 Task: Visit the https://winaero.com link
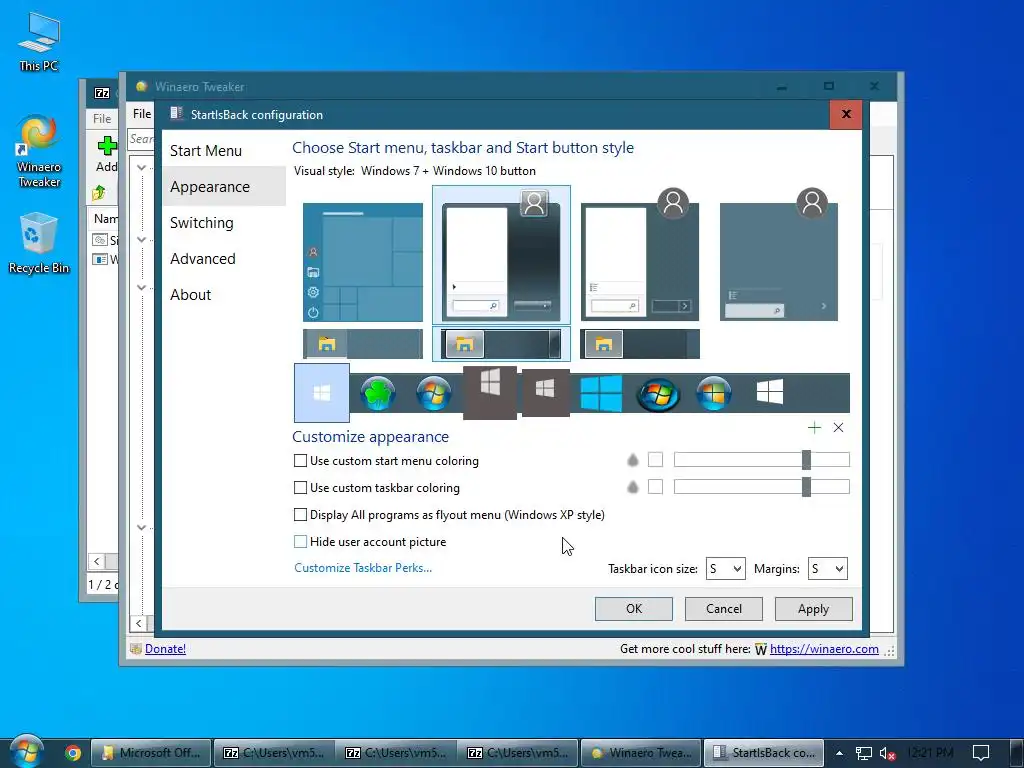[824, 648]
